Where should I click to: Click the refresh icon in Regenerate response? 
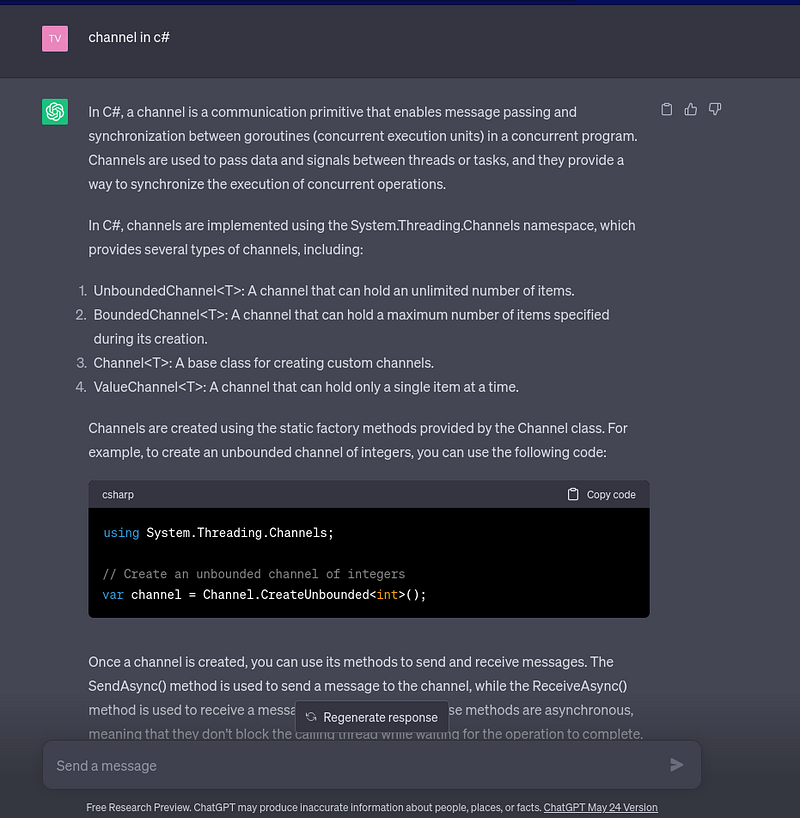tap(311, 717)
